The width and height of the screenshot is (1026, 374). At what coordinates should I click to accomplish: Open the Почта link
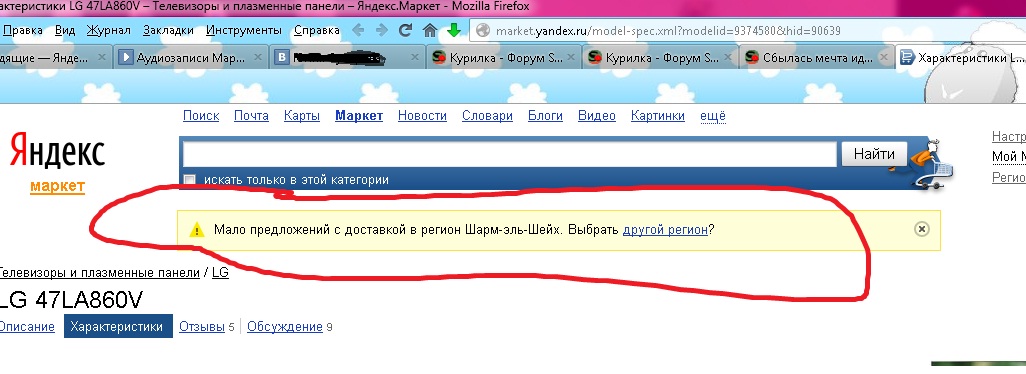251,116
